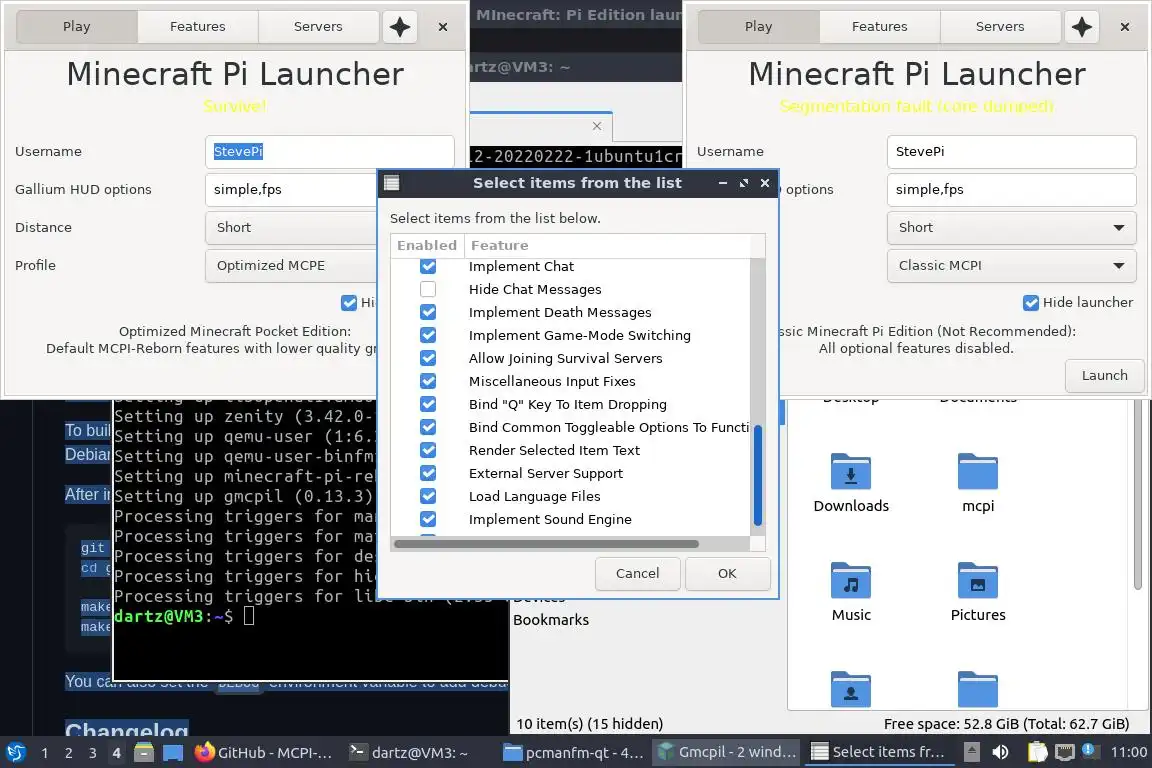Open the mcpi folder icon
Viewport: 1152px width, 768px height.
pos(978,471)
